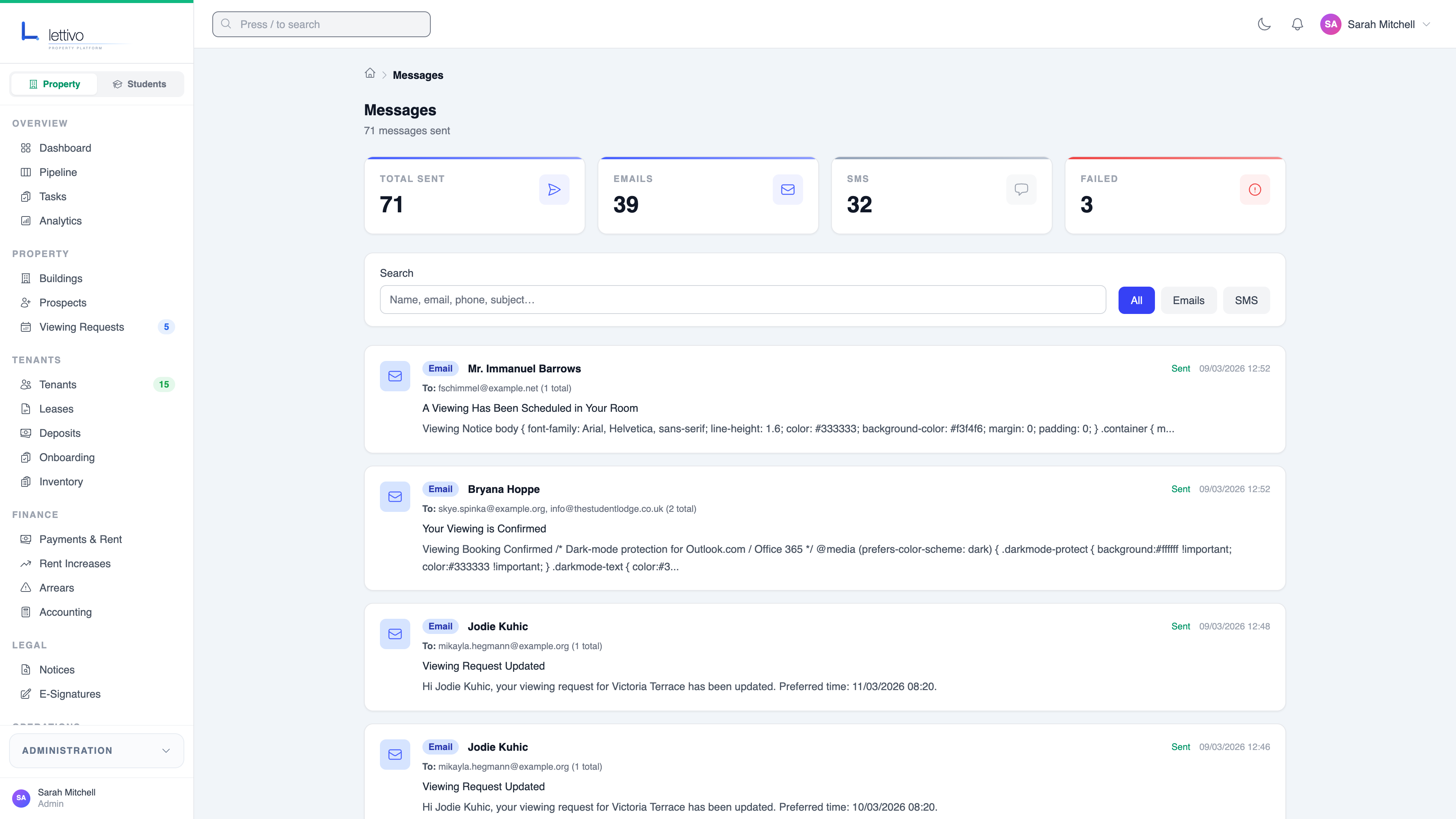This screenshot has width=1456, height=819.
Task: Open Leases from the sidebar
Action: [56, 409]
